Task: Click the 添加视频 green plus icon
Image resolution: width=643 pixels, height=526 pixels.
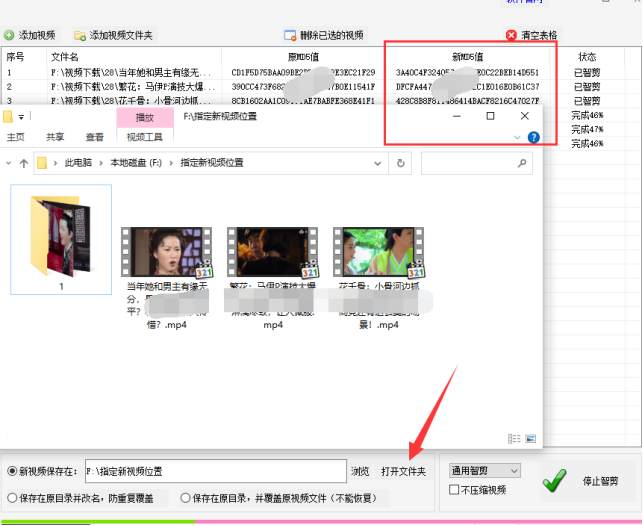Action: point(9,36)
